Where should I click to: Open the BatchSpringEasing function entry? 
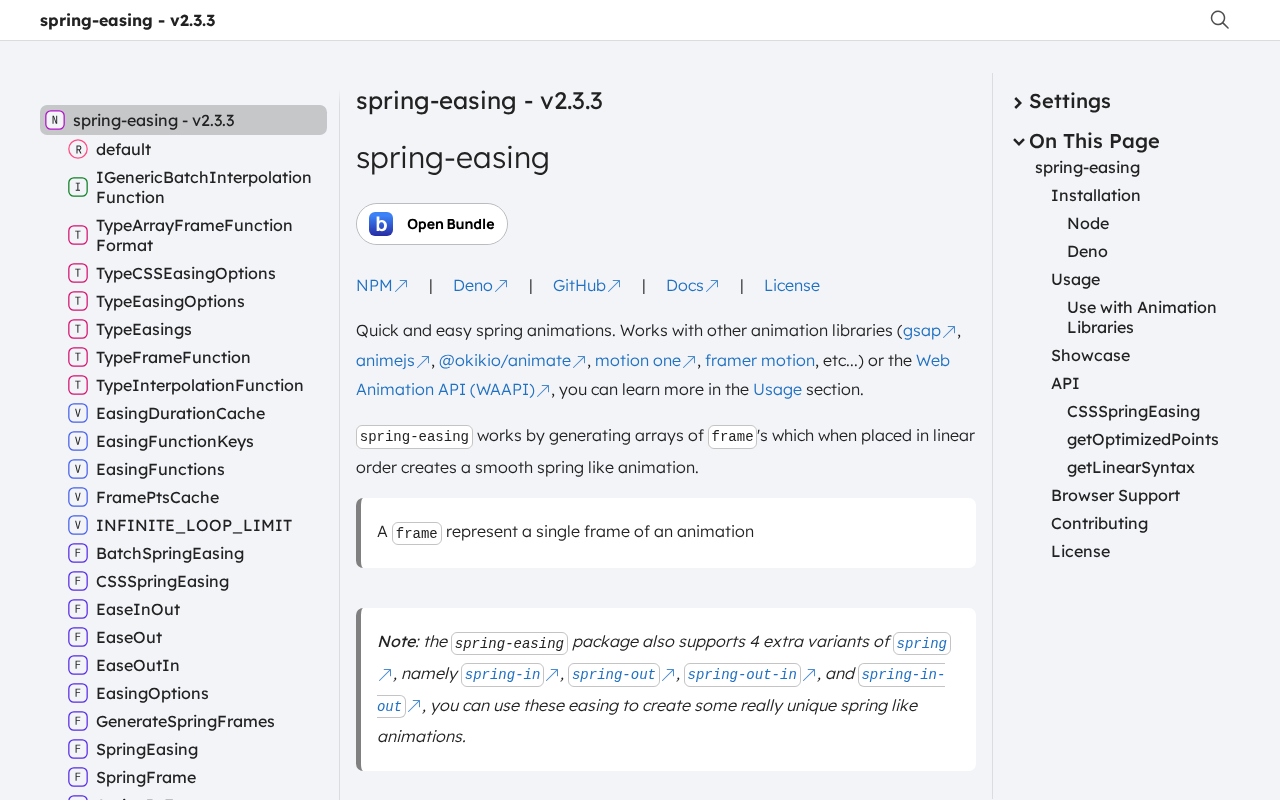click(169, 553)
